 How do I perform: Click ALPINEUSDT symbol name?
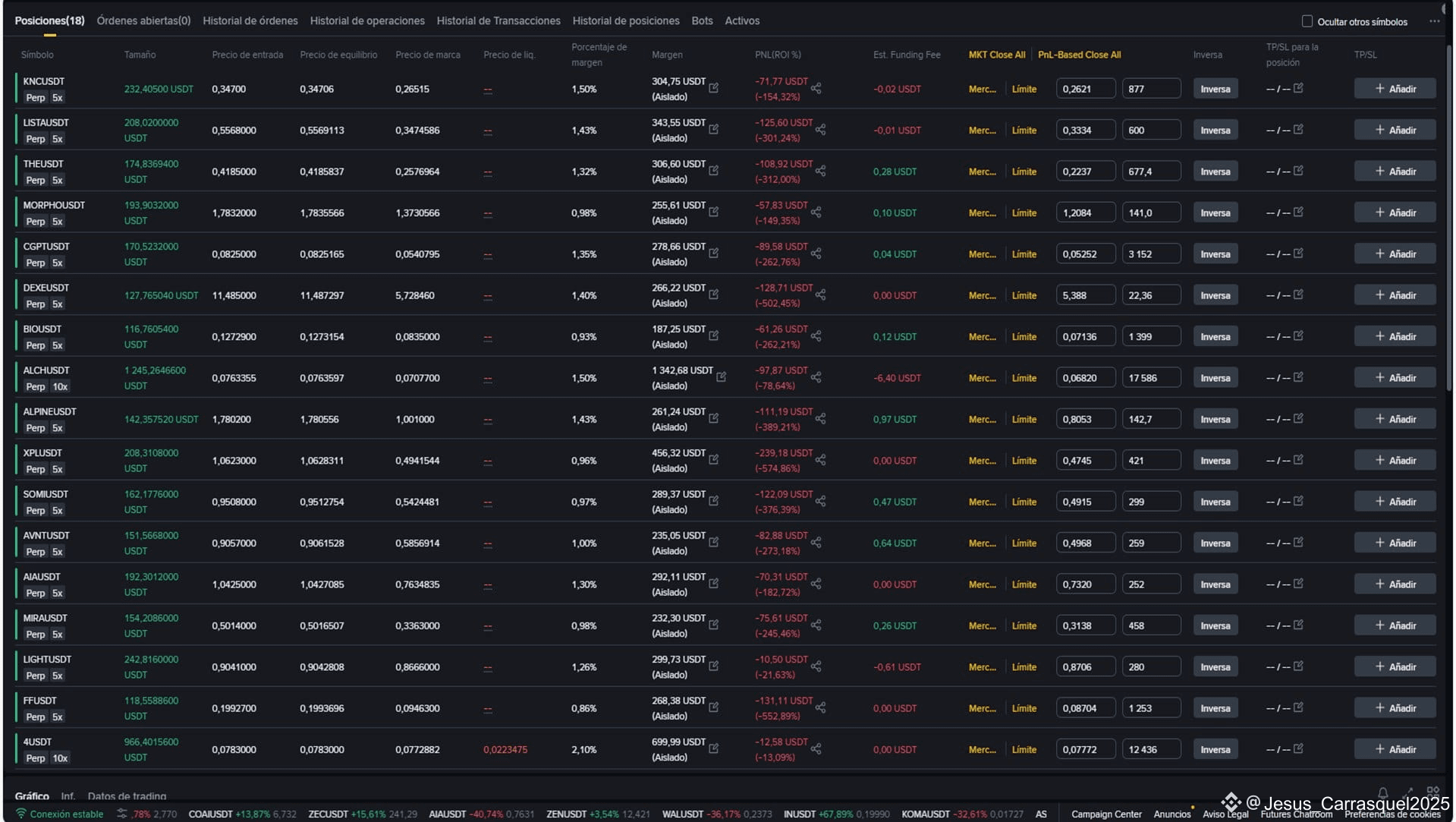coord(49,411)
